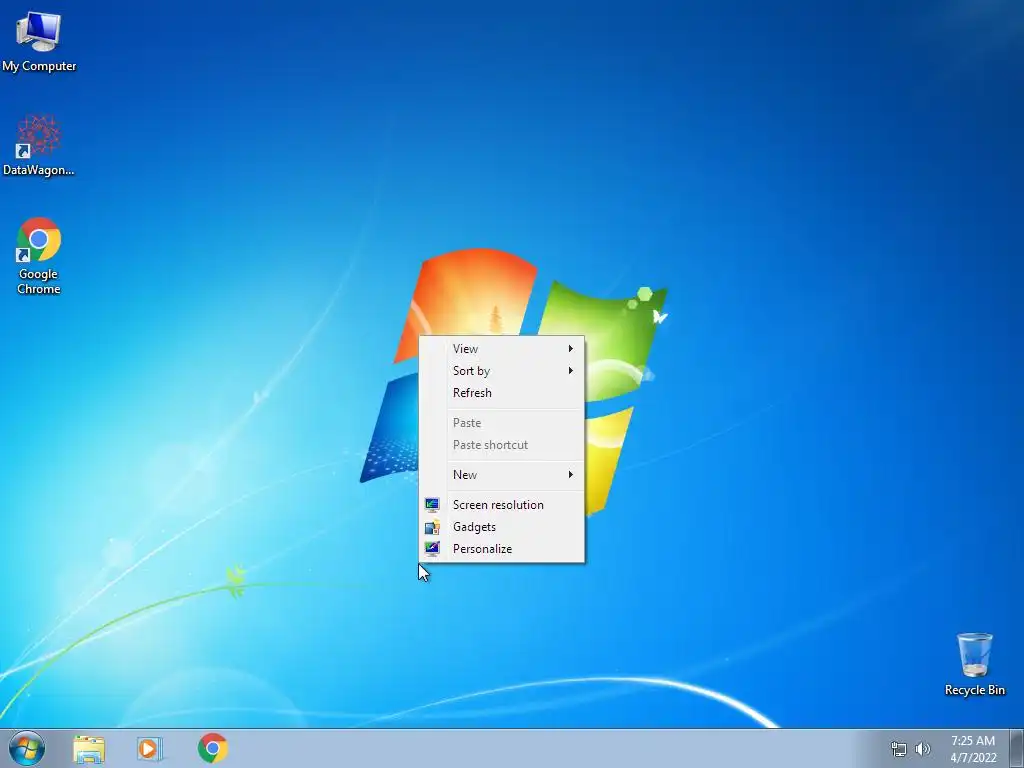Select the Google Chrome desktop shortcut
Viewport: 1024px width, 768px height.
tap(39, 256)
